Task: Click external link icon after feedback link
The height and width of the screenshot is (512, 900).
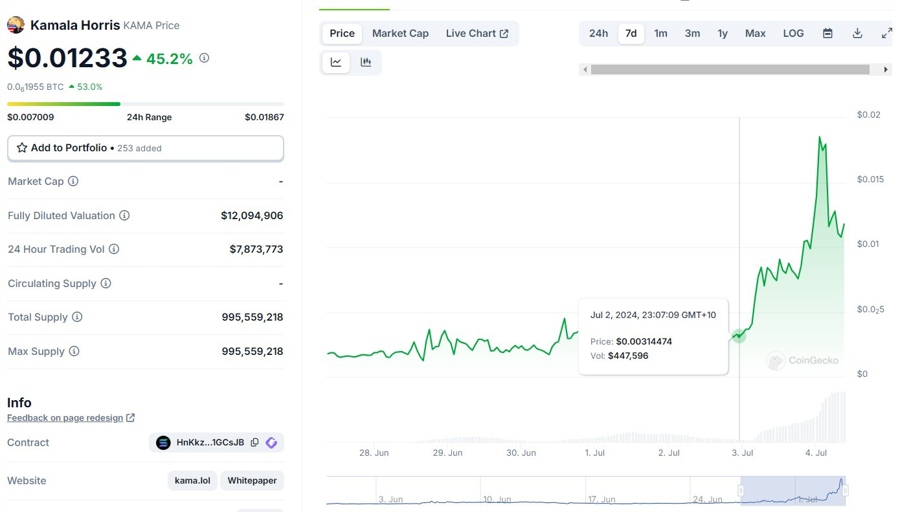Action: click(130, 417)
